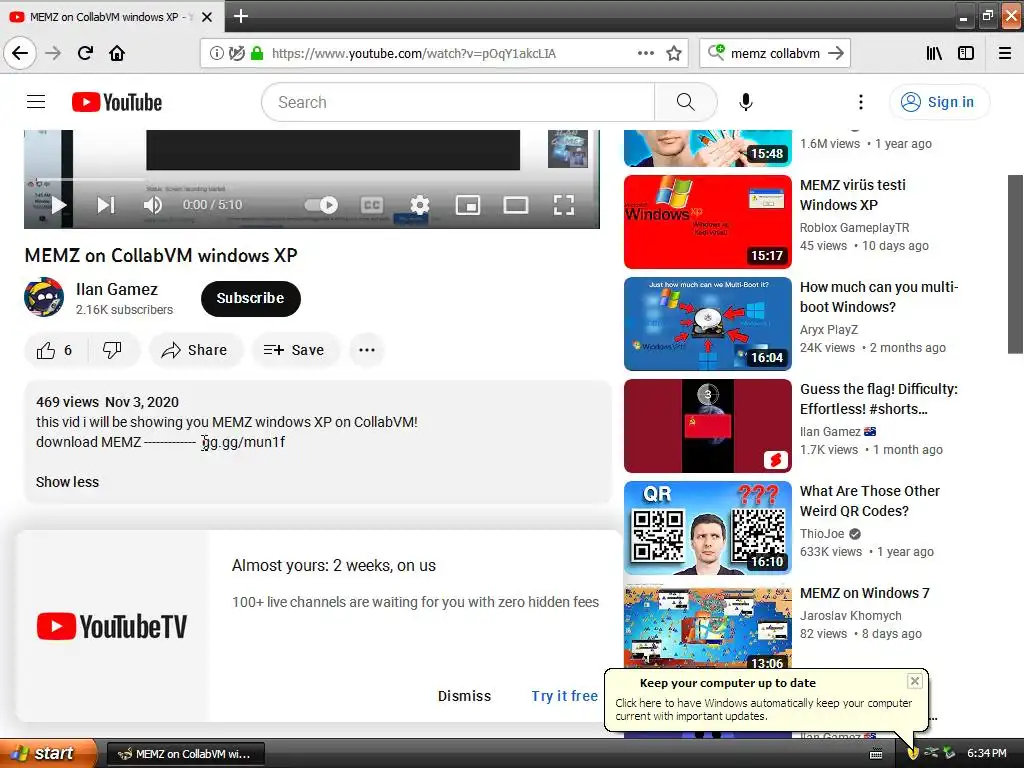
Task: Save the video to a playlist
Action: 295,350
